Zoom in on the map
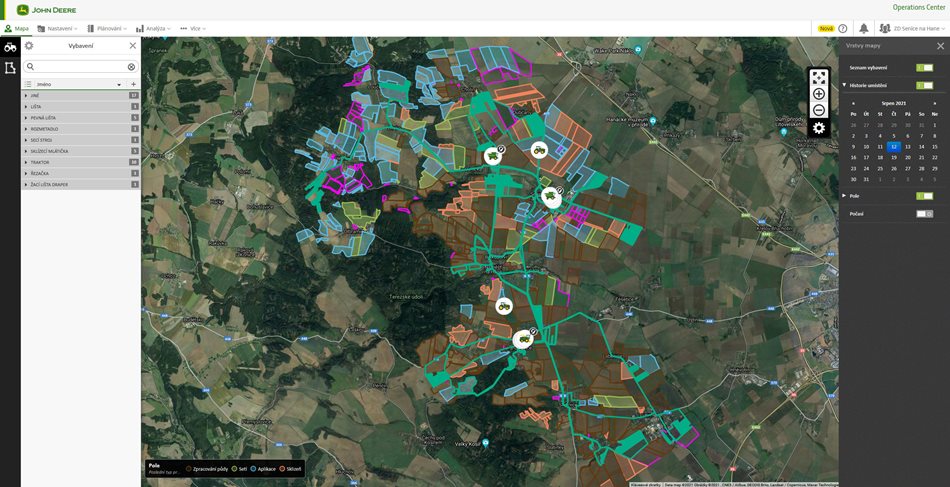950x487 pixels. click(x=819, y=94)
